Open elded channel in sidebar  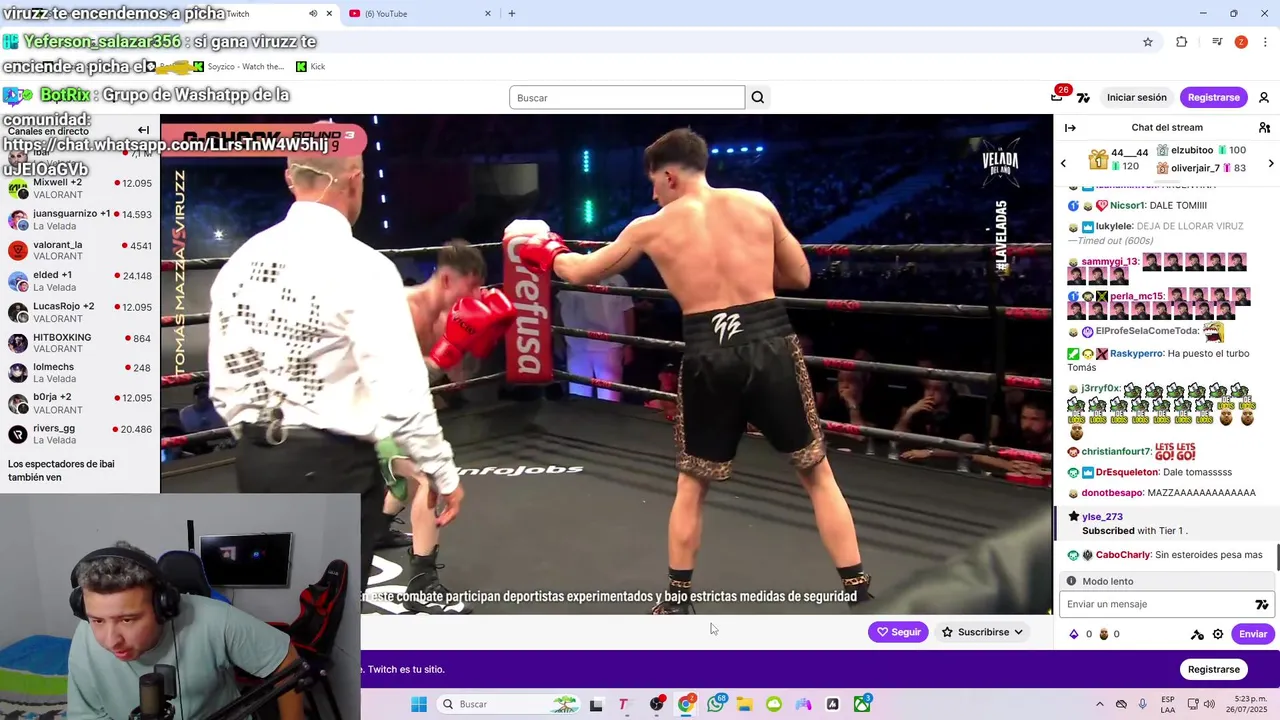(x=80, y=281)
